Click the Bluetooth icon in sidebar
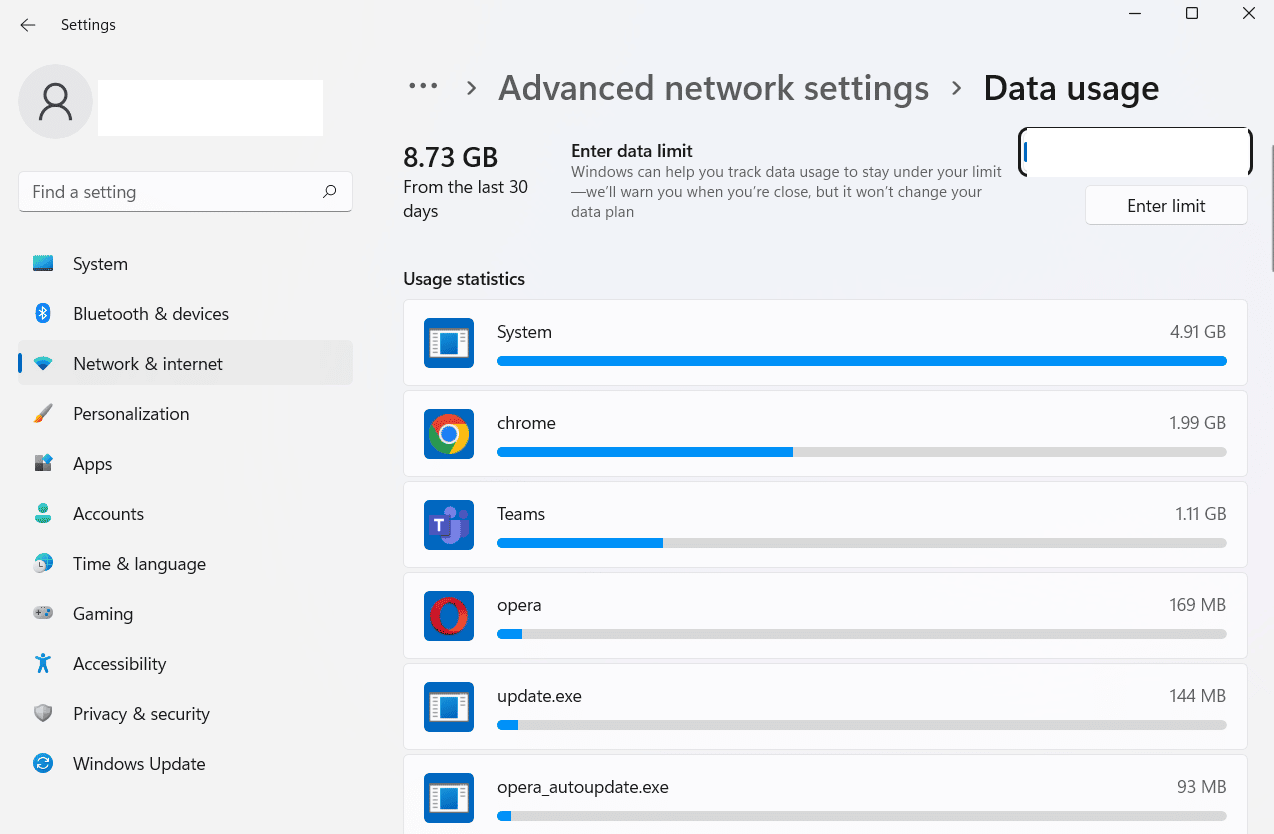The width and height of the screenshot is (1274, 834). click(43, 314)
